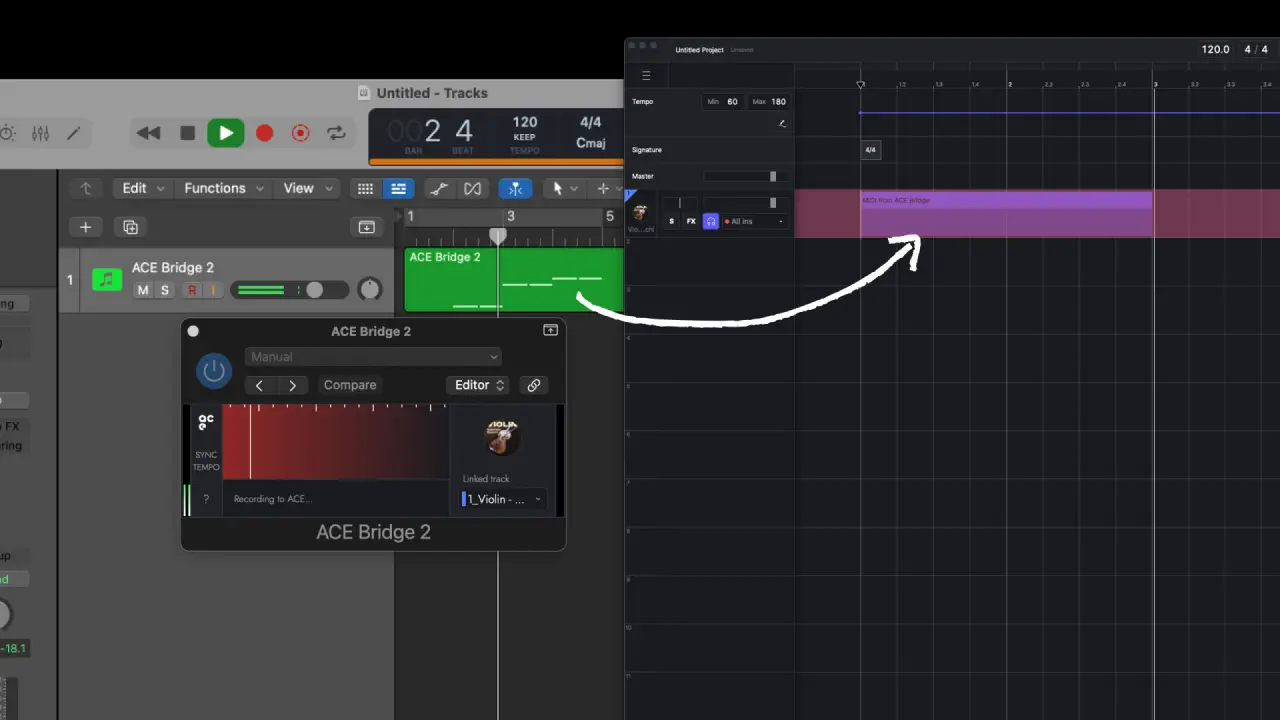Click the import tray button above track header
Screen dimensions: 1280x720
pos(366,227)
